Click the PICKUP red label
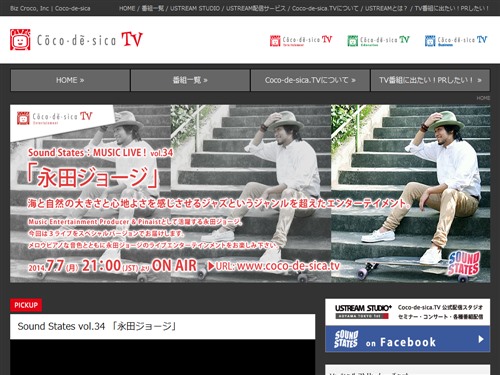Screen dimensions: 500x375 click(26, 305)
